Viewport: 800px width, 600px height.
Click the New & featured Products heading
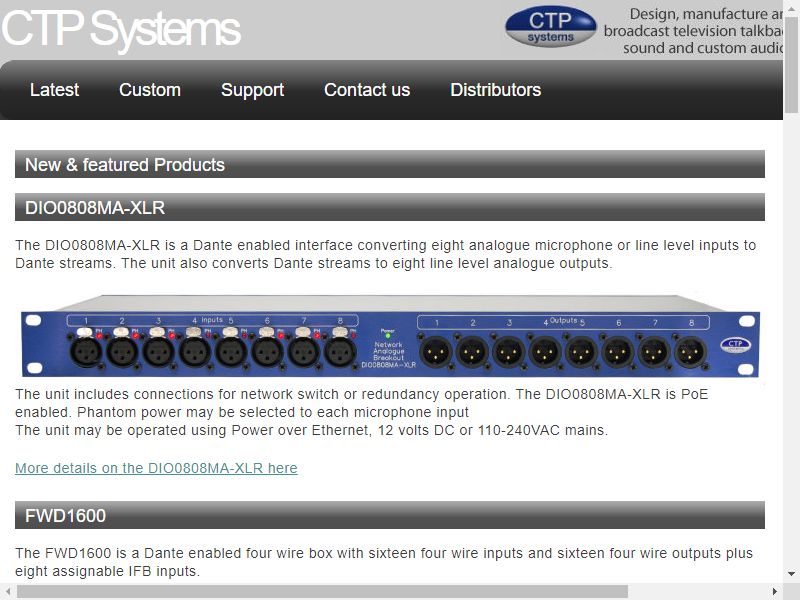[x=390, y=164]
